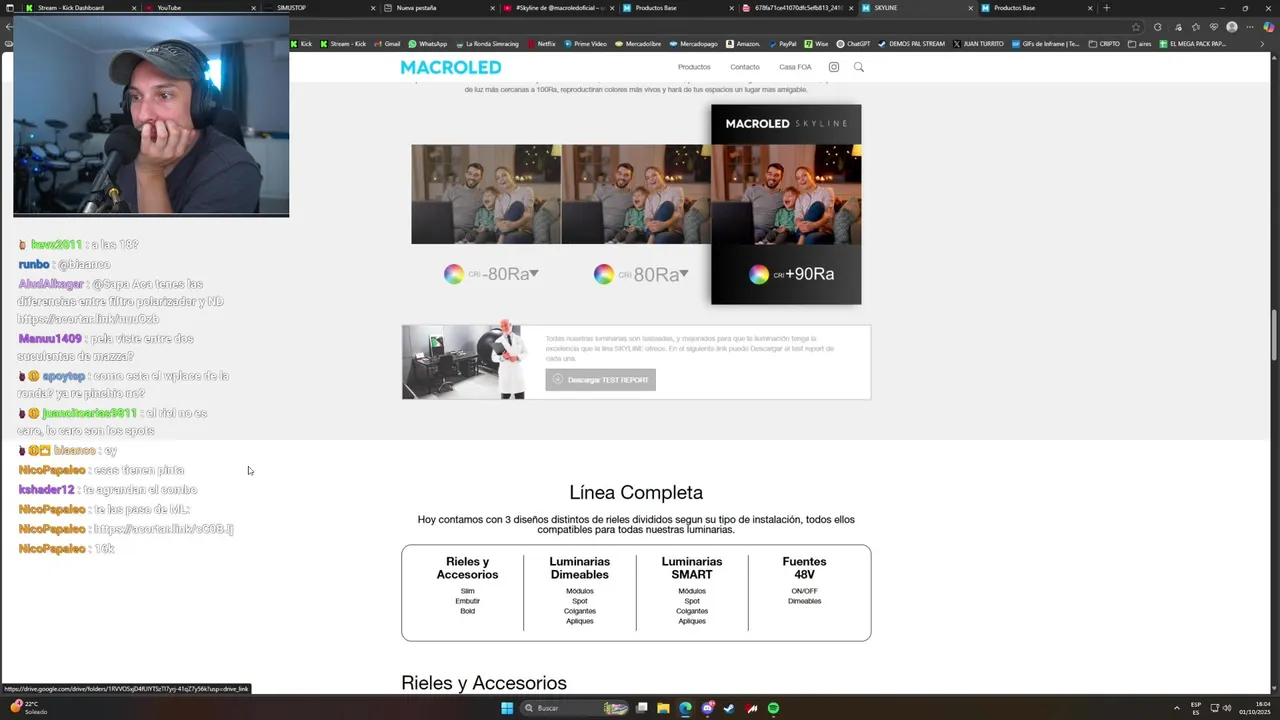The width and height of the screenshot is (1280, 720).
Task: Open the GIFs de Inframe bookmark
Action: (1046, 44)
